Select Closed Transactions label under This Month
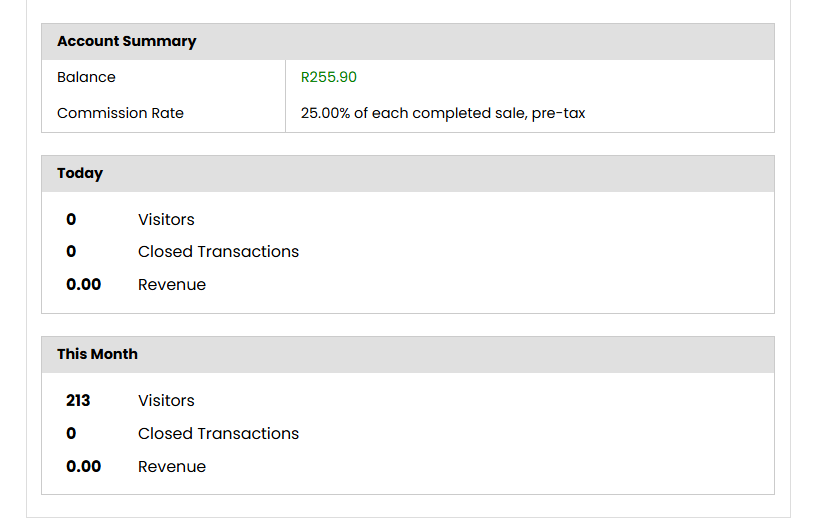This screenshot has height=527, width=816. 218,434
